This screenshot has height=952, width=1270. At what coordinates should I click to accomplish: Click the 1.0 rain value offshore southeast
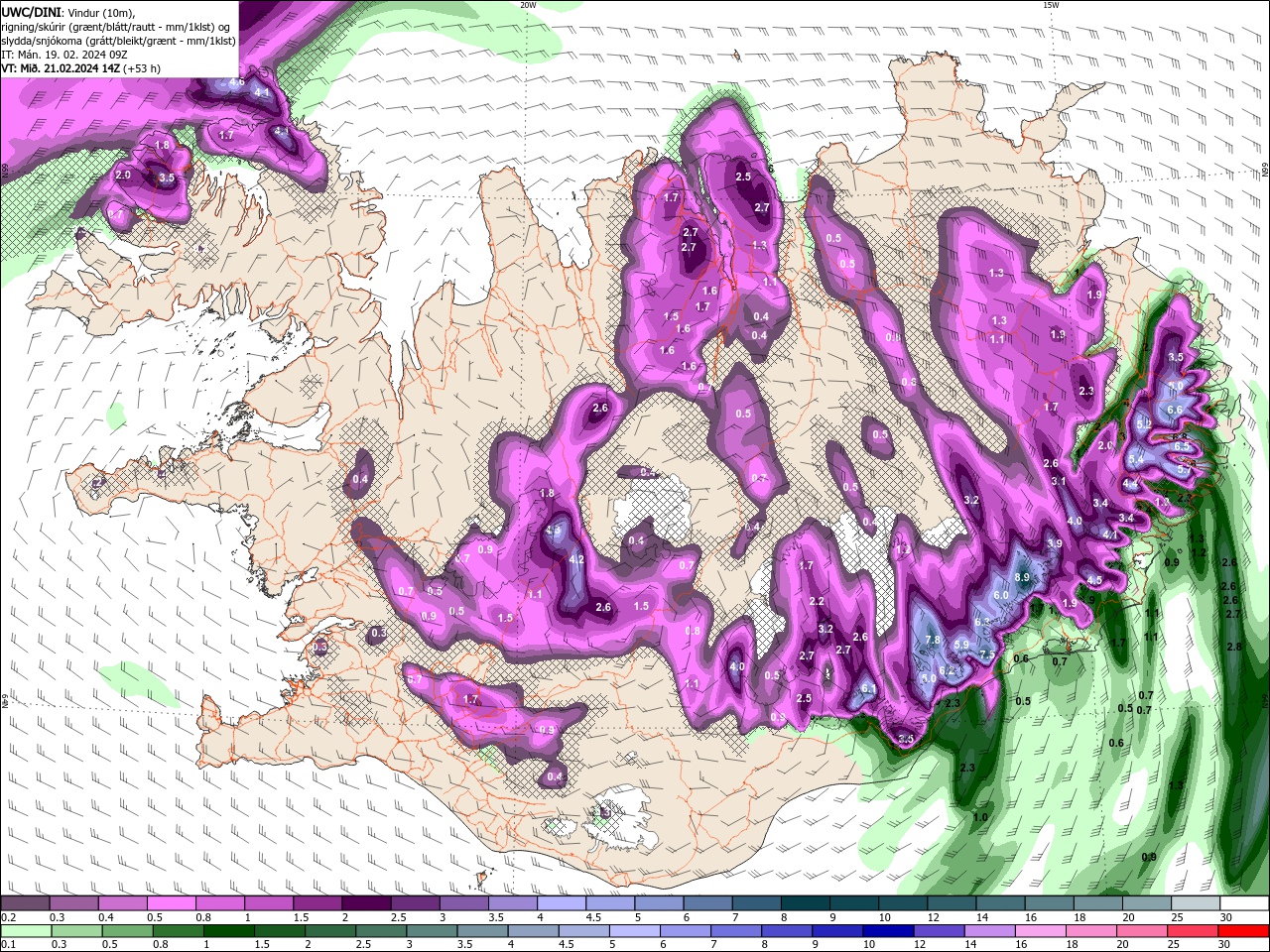tap(980, 817)
